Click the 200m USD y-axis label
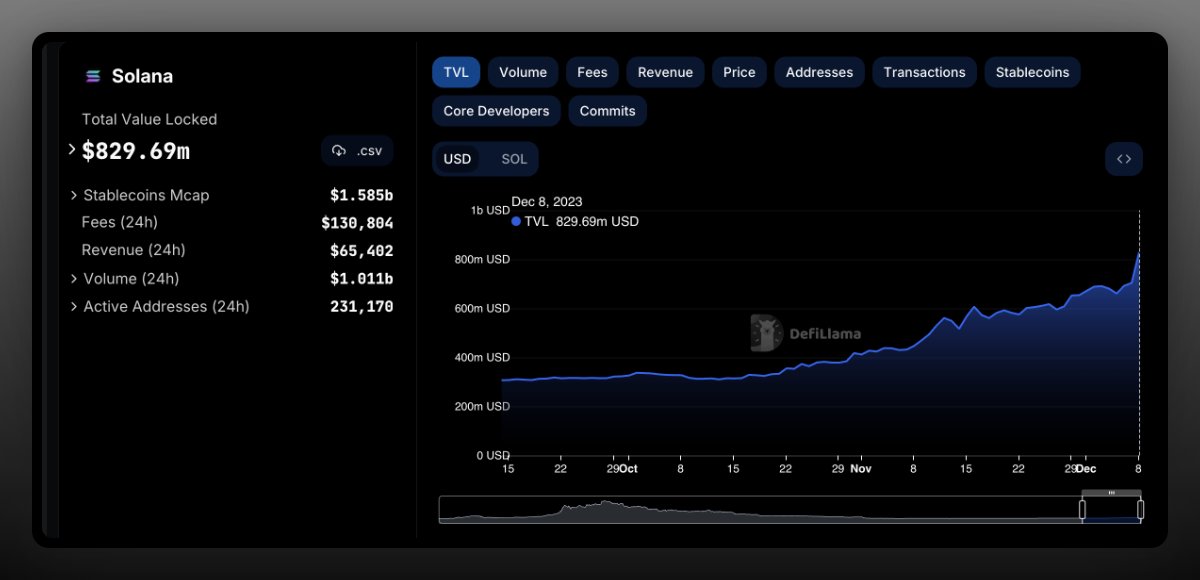This screenshot has width=1200, height=580. [x=483, y=406]
